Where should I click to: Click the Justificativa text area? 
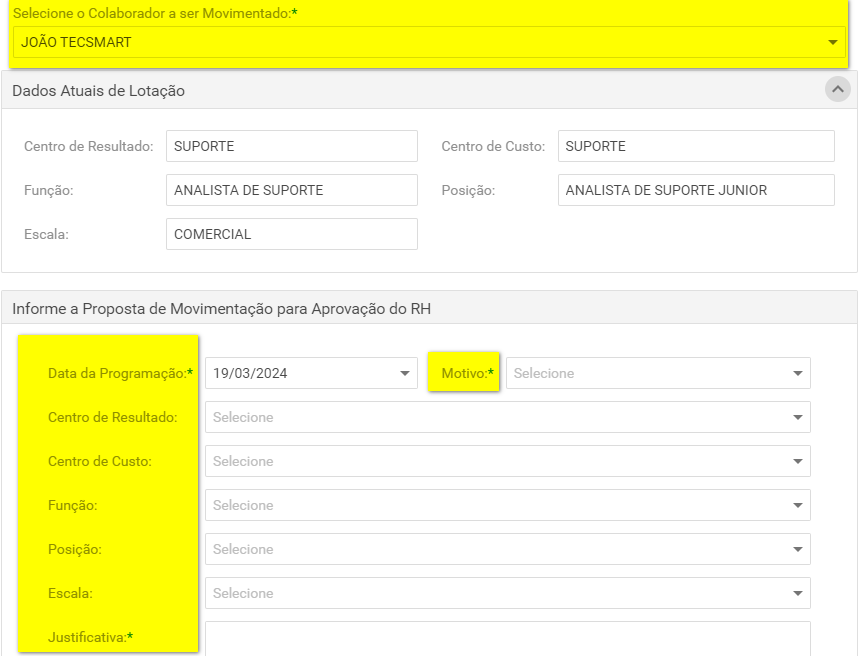508,638
